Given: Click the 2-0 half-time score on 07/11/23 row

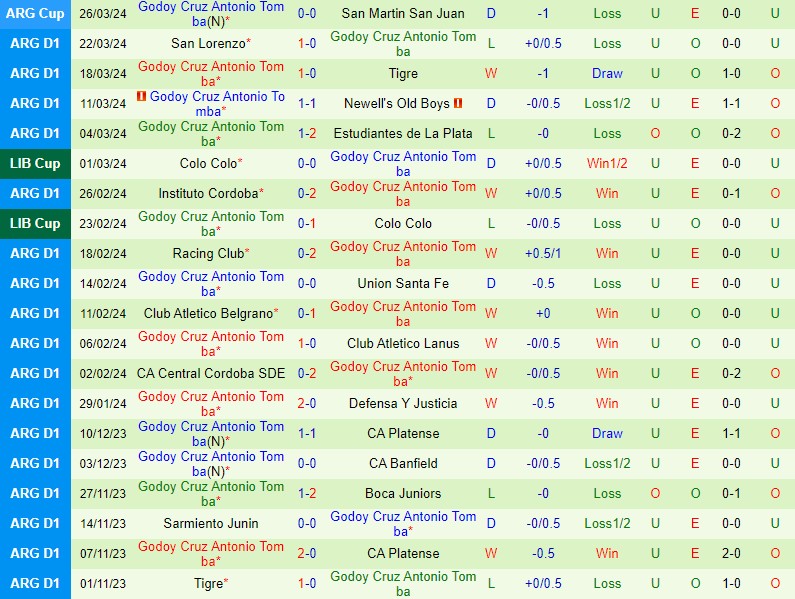Looking at the screenshot, I should (731, 553).
